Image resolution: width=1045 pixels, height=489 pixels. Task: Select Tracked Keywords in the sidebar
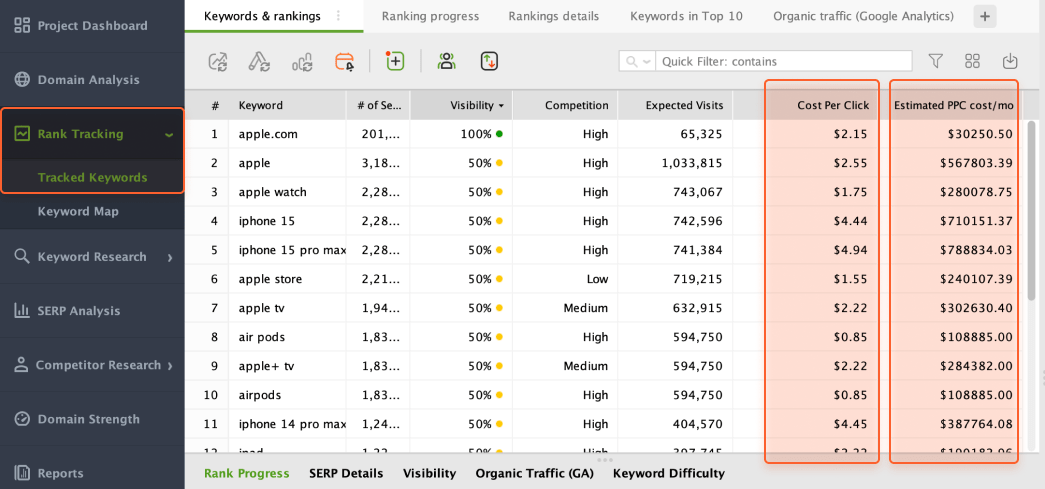pyautogui.click(x=93, y=178)
